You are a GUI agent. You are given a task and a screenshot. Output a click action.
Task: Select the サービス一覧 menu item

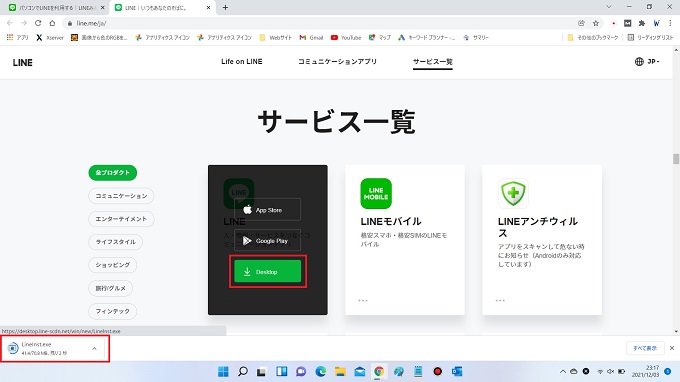(432, 62)
